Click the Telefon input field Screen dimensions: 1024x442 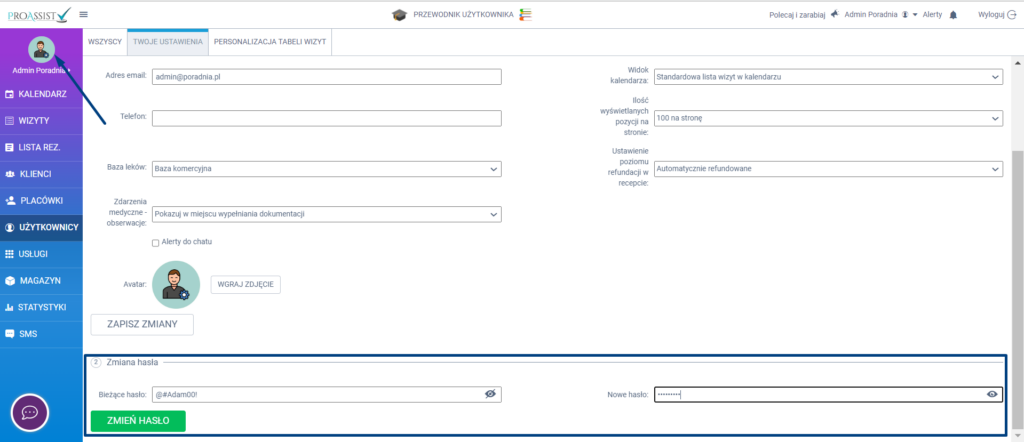[326, 118]
